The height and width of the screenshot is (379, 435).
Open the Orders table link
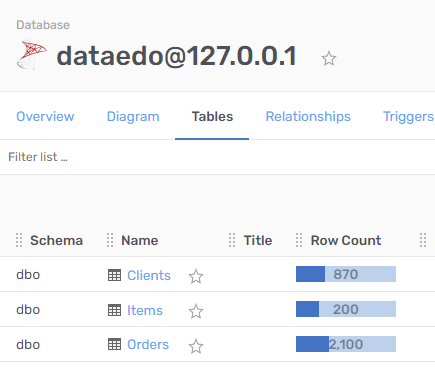(148, 345)
